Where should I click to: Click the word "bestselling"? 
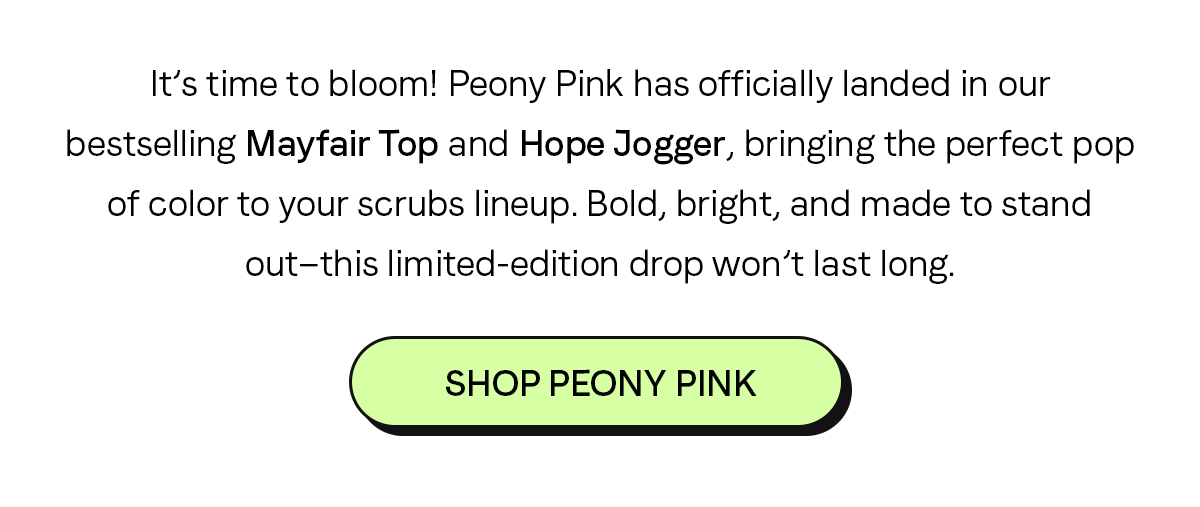tap(150, 147)
